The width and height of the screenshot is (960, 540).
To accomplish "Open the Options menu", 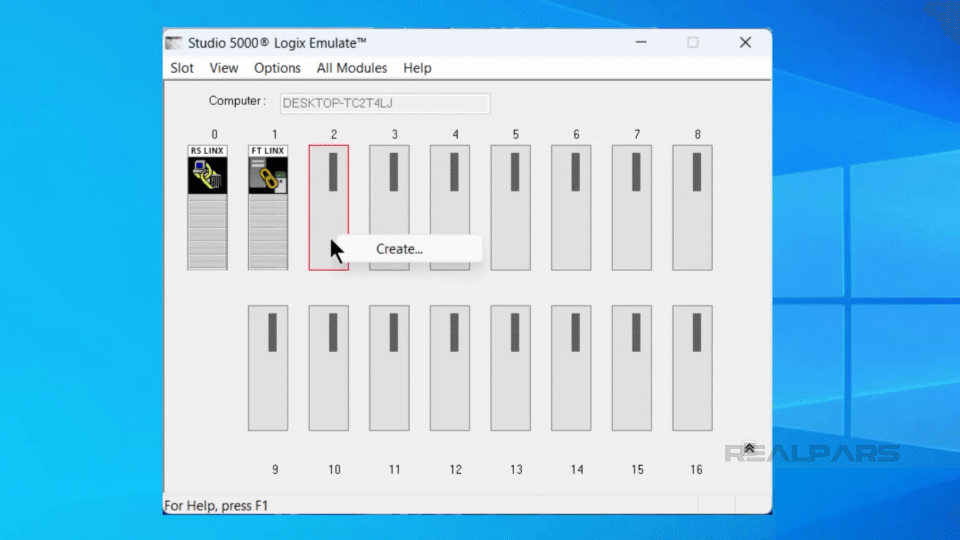I will 277,68.
